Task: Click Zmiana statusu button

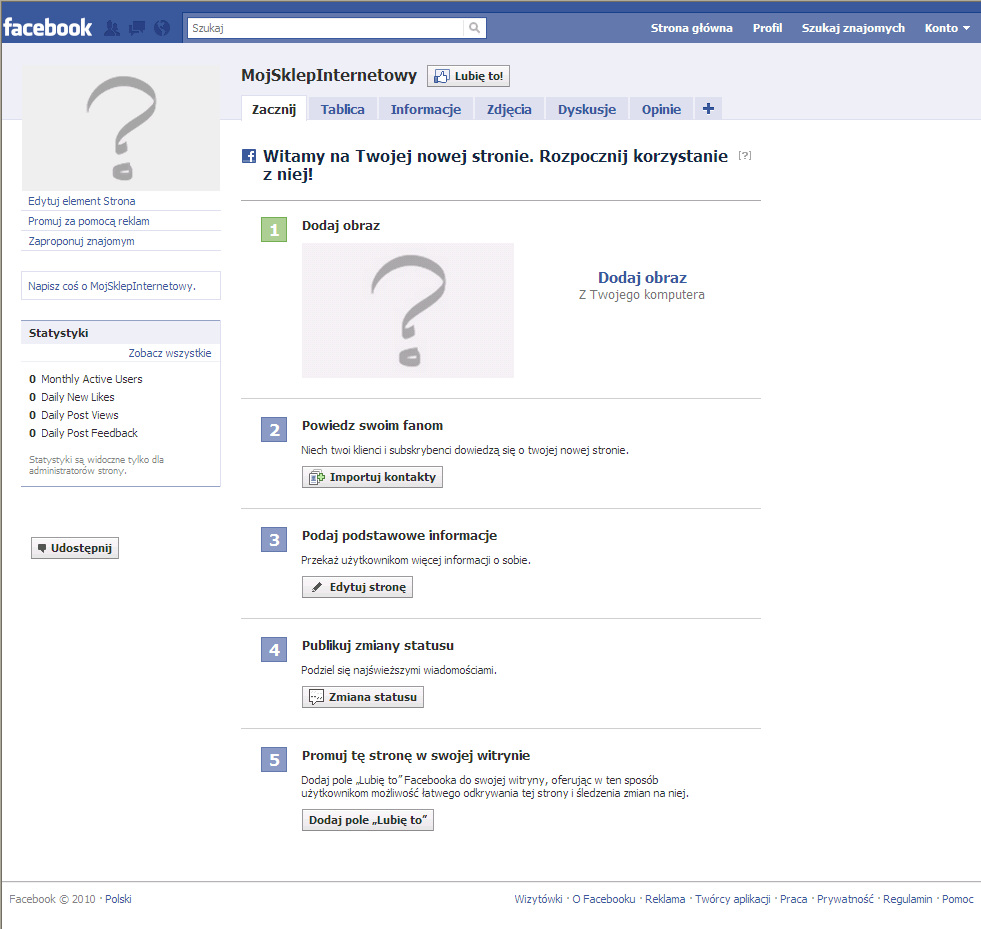Action: pos(363,697)
